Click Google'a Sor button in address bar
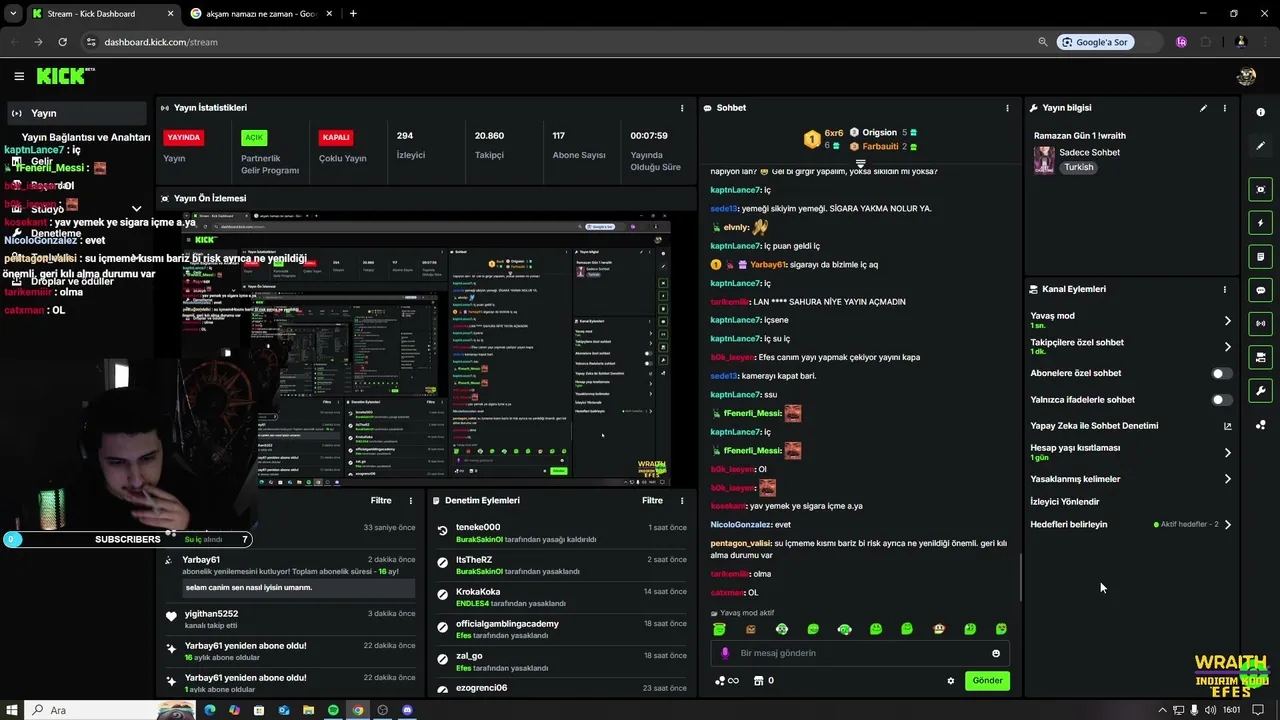The width and height of the screenshot is (1280, 720). [x=1095, y=42]
